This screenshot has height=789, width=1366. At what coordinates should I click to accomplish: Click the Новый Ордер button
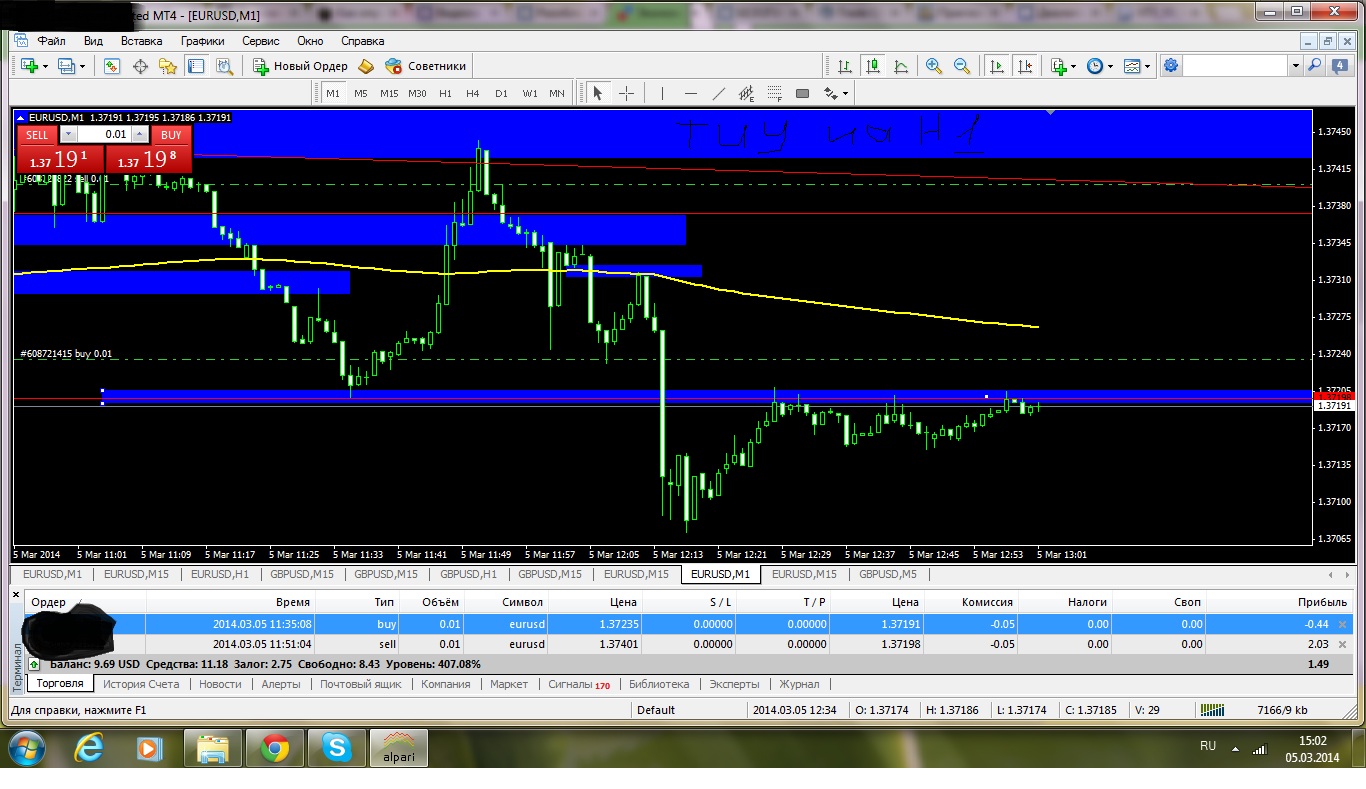click(300, 66)
